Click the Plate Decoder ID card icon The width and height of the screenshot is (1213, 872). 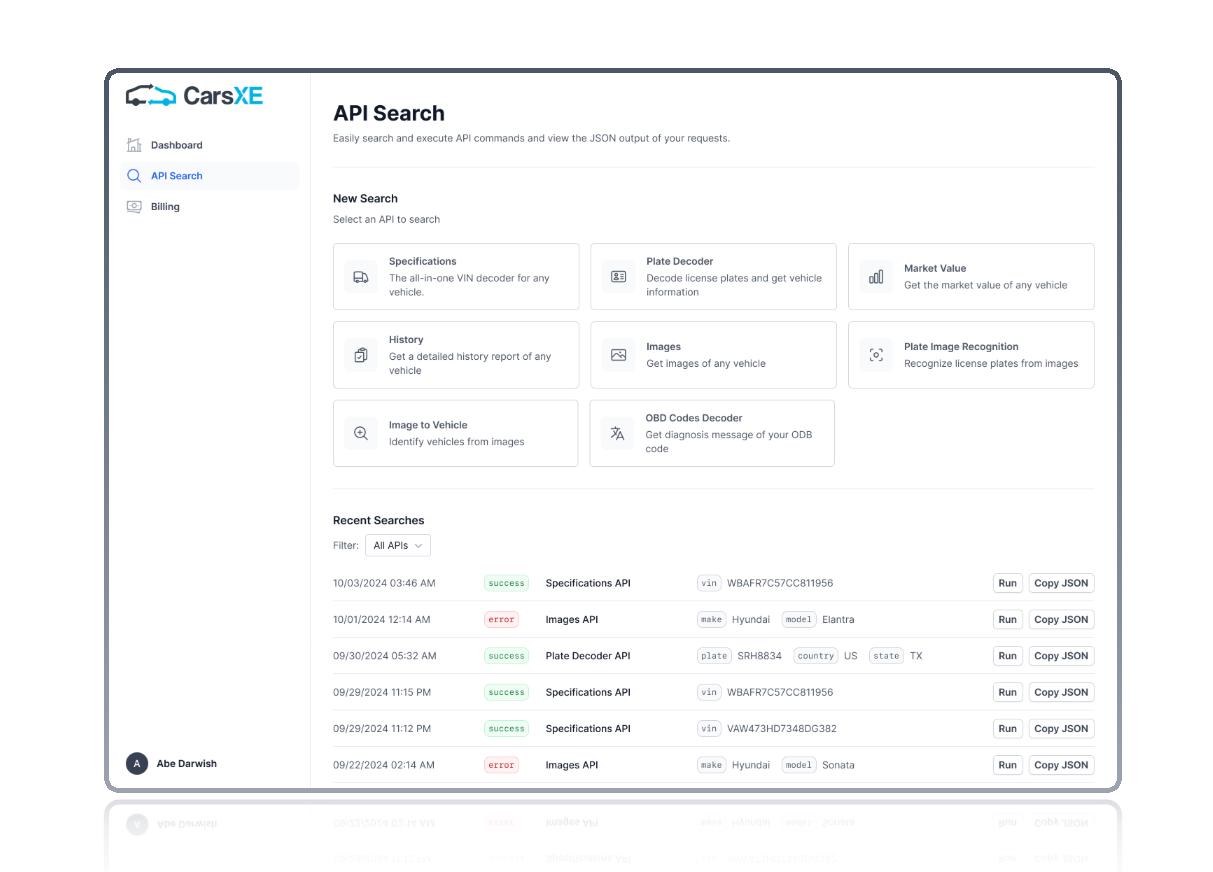(618, 277)
